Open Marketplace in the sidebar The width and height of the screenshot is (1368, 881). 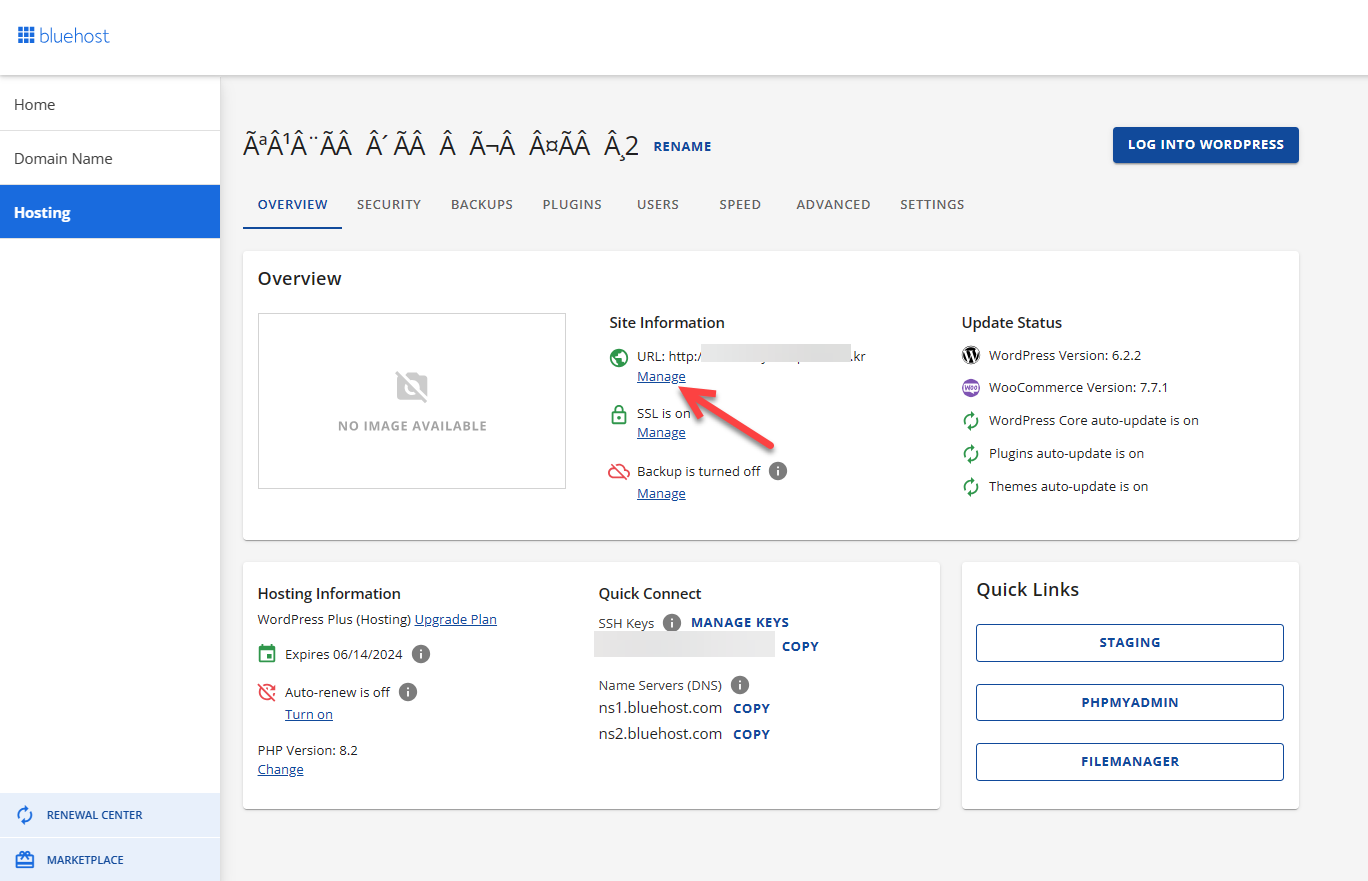(x=110, y=860)
